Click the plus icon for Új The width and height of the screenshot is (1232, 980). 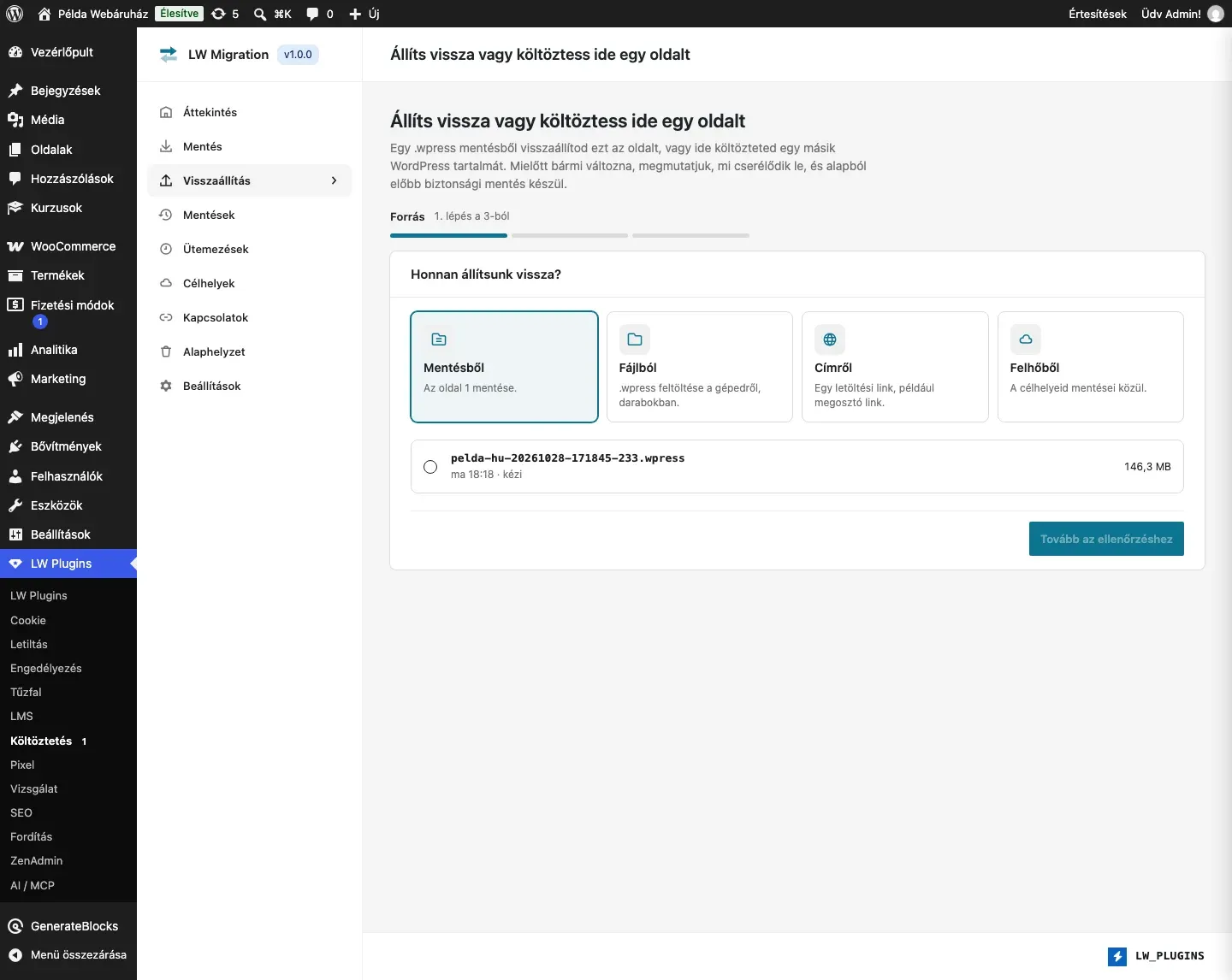pyautogui.click(x=355, y=14)
